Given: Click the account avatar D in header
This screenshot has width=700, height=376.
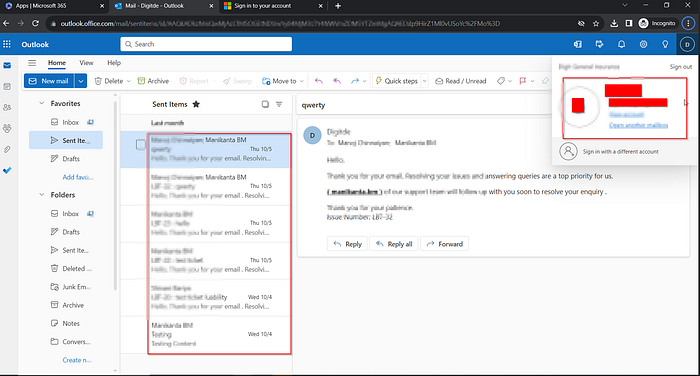Looking at the screenshot, I should [687, 44].
